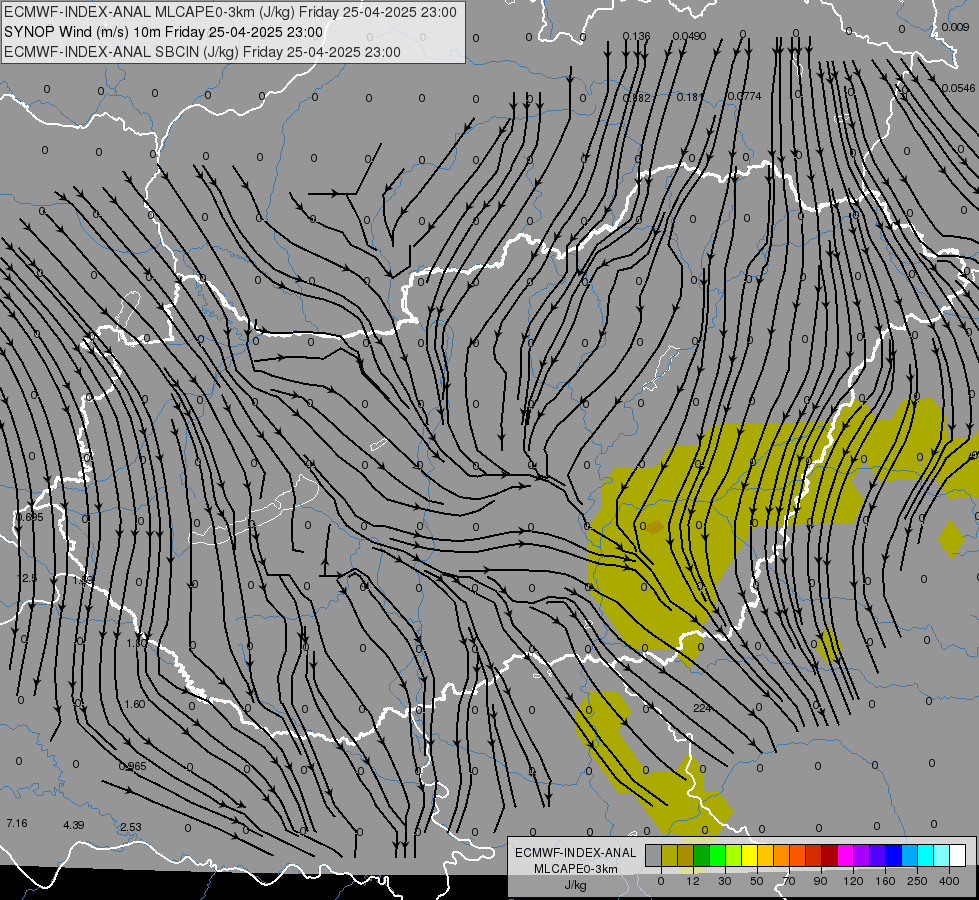Click the cyan legend swatch
Viewport: 979px width, 900px height.
point(927,855)
